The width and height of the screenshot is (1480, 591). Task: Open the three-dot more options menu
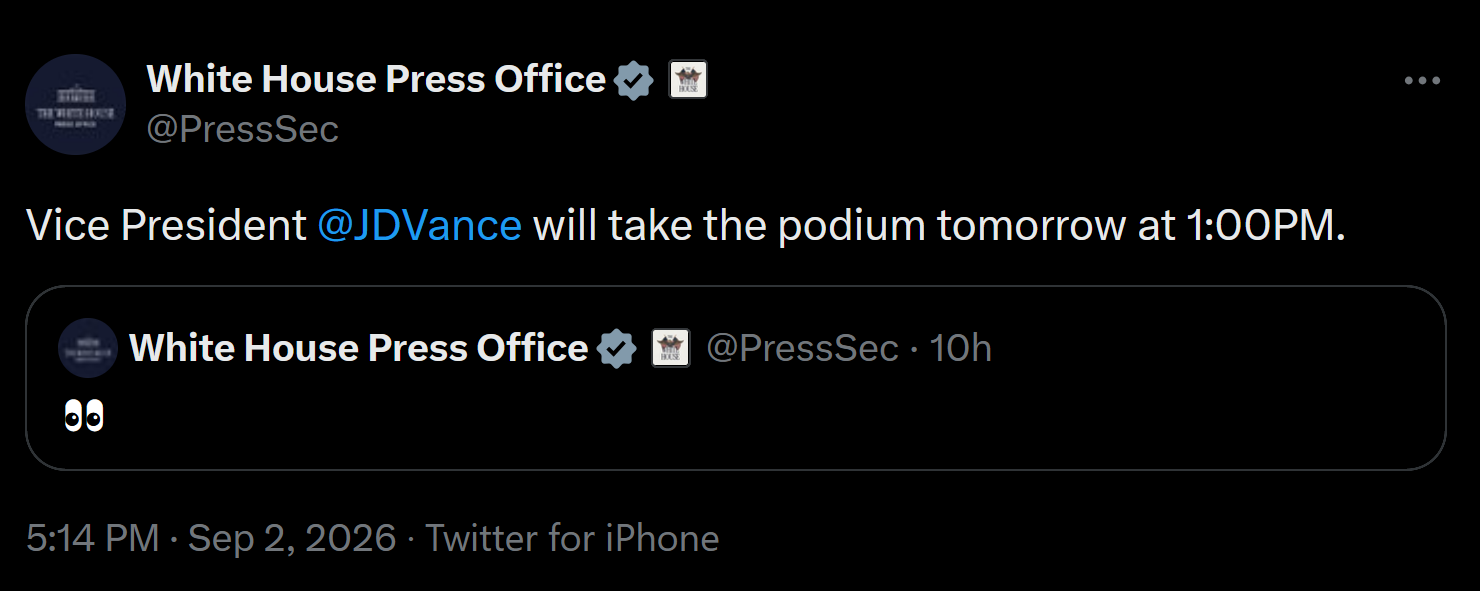tap(1422, 81)
